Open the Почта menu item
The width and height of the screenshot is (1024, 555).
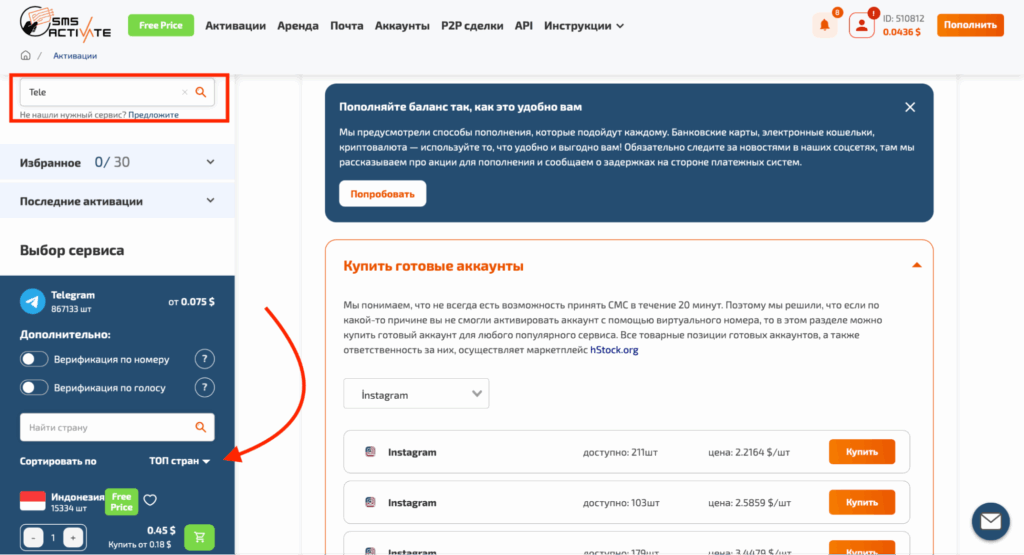[x=347, y=25]
